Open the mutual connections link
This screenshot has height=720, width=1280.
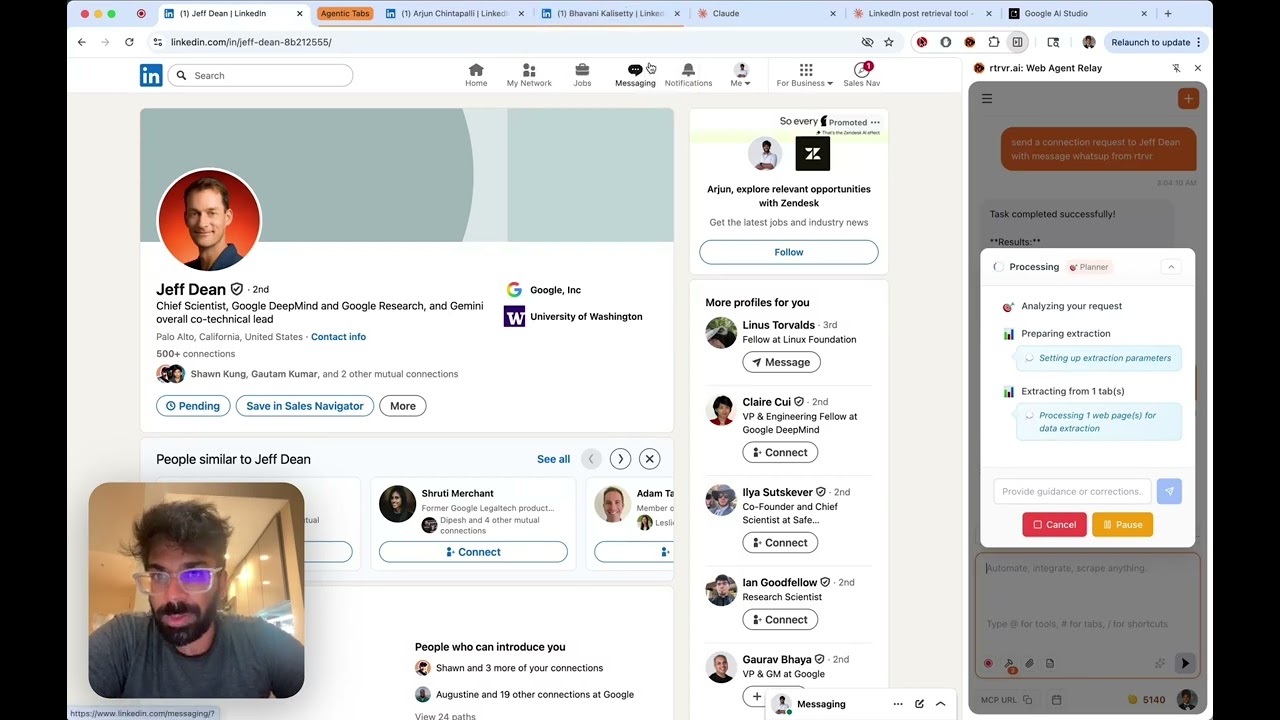pos(324,374)
